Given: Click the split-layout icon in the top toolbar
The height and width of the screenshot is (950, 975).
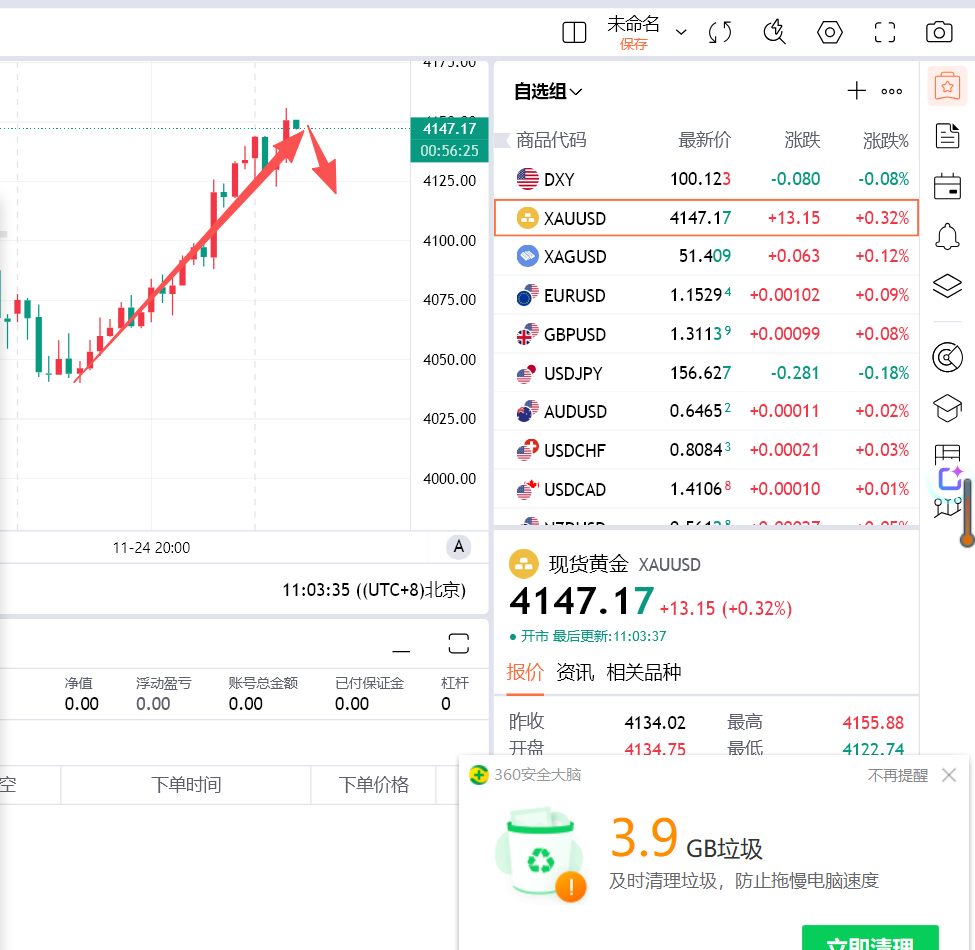Looking at the screenshot, I should [x=573, y=32].
